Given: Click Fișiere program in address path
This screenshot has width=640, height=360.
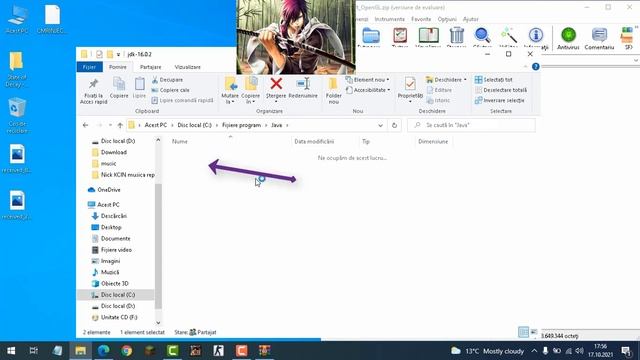Looking at the screenshot, I should click(x=241, y=125).
